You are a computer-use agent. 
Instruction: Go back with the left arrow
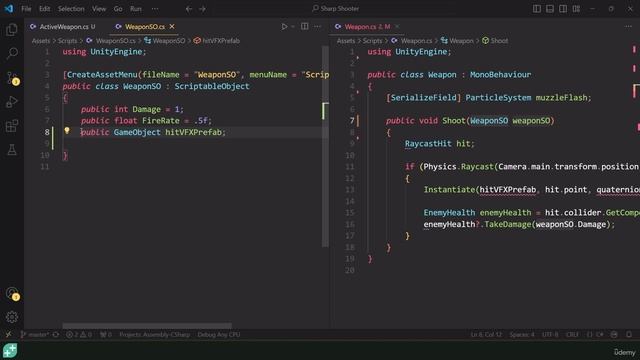(x=189, y=9)
